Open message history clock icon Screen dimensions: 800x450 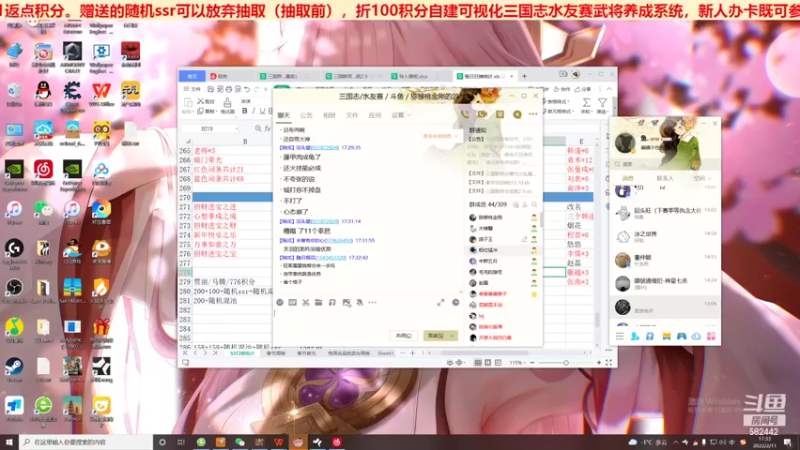(x=456, y=303)
